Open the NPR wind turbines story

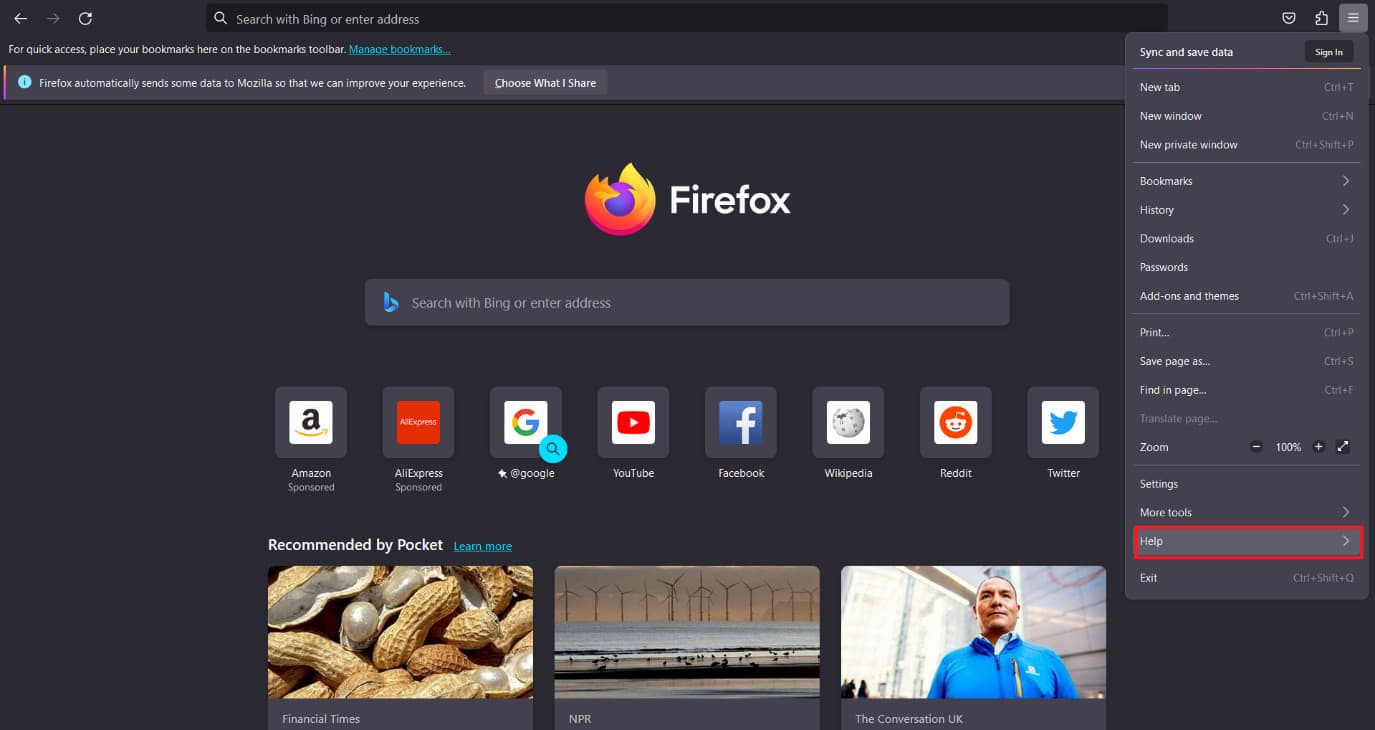[687, 648]
